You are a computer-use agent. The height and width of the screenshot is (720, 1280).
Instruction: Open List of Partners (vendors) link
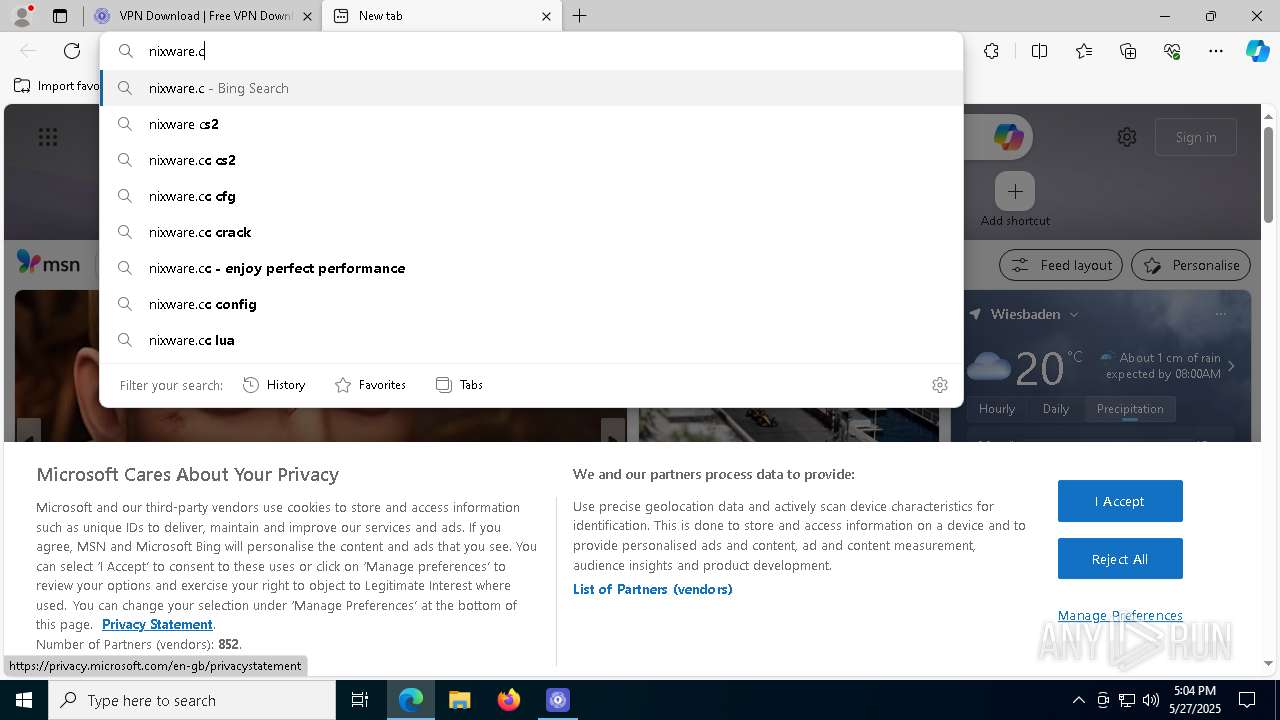click(x=653, y=589)
